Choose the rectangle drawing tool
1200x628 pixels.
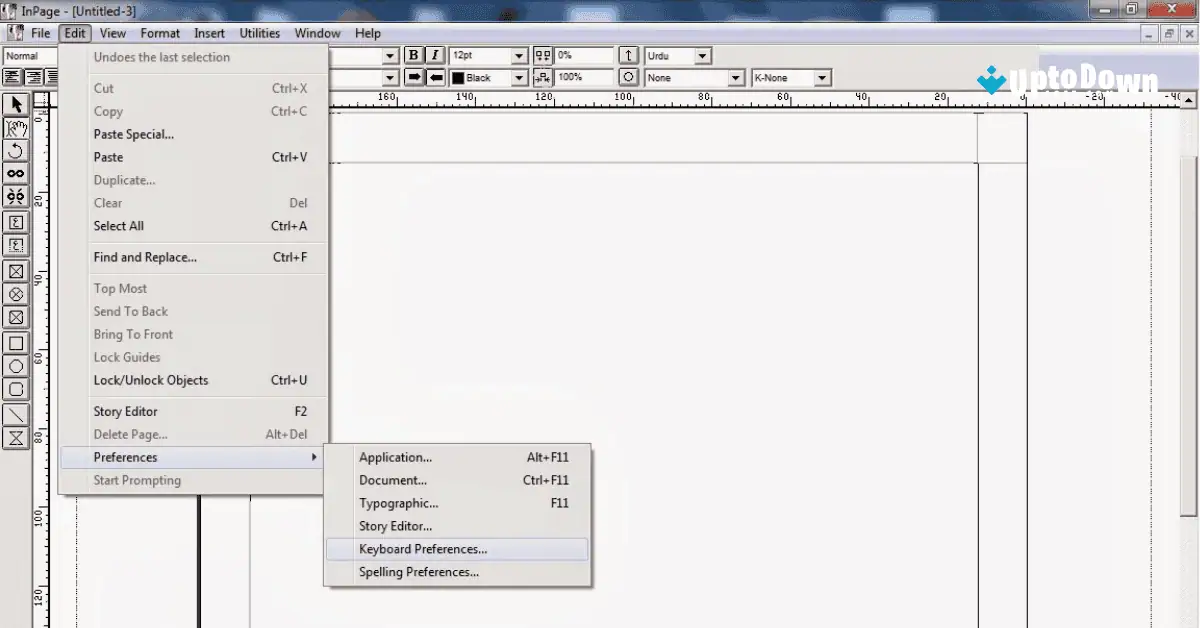[x=14, y=343]
